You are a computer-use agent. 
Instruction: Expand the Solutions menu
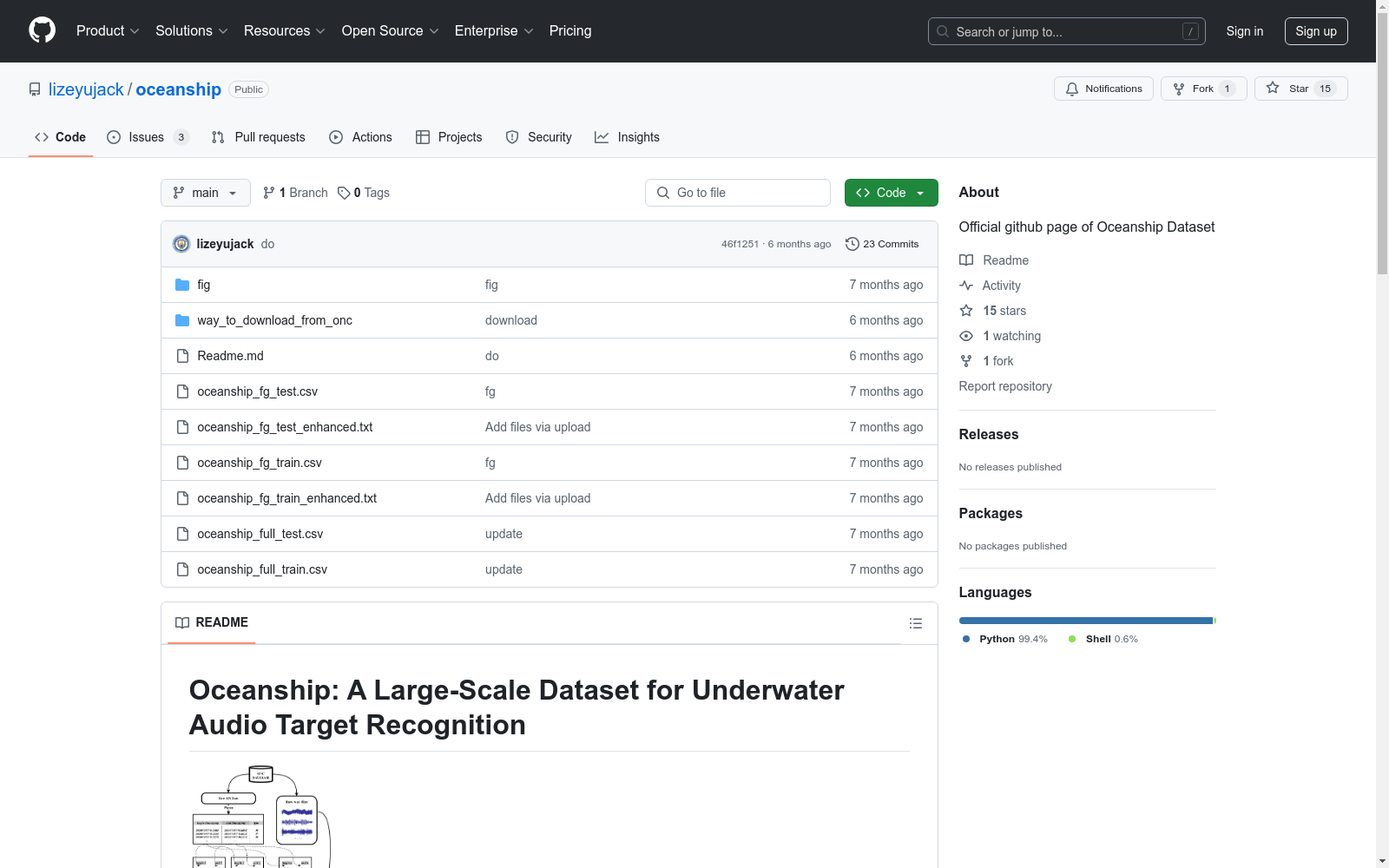click(x=192, y=30)
